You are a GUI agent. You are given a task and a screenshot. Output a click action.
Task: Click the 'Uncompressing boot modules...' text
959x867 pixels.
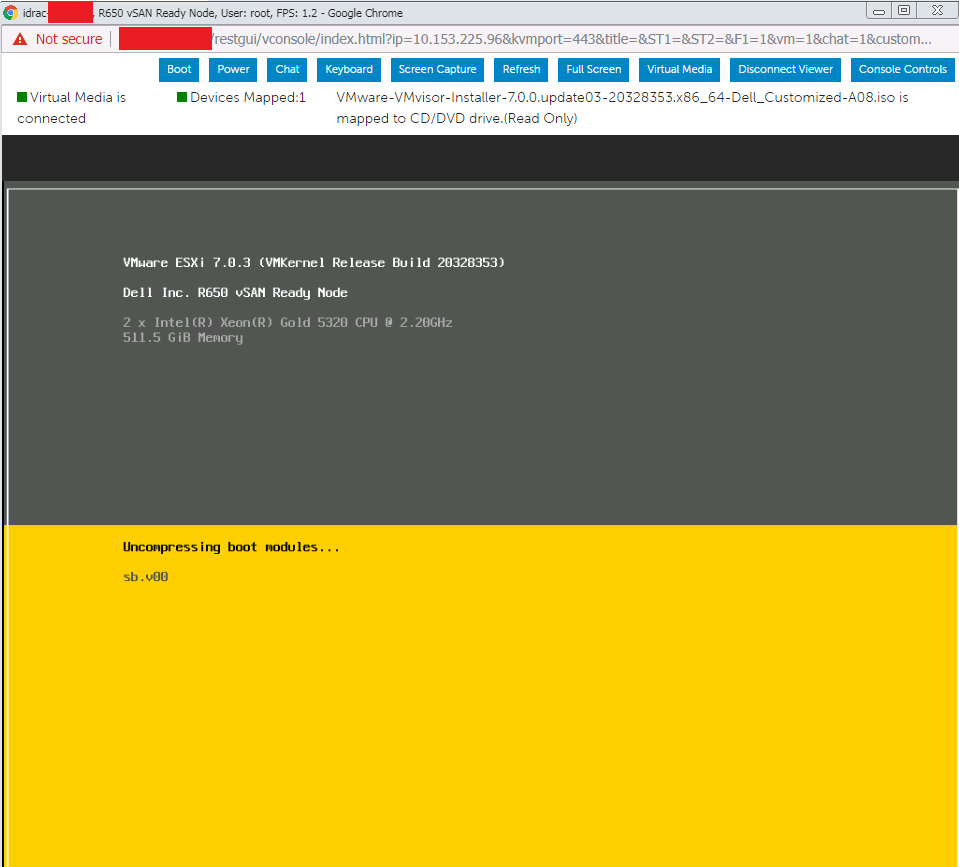click(231, 547)
